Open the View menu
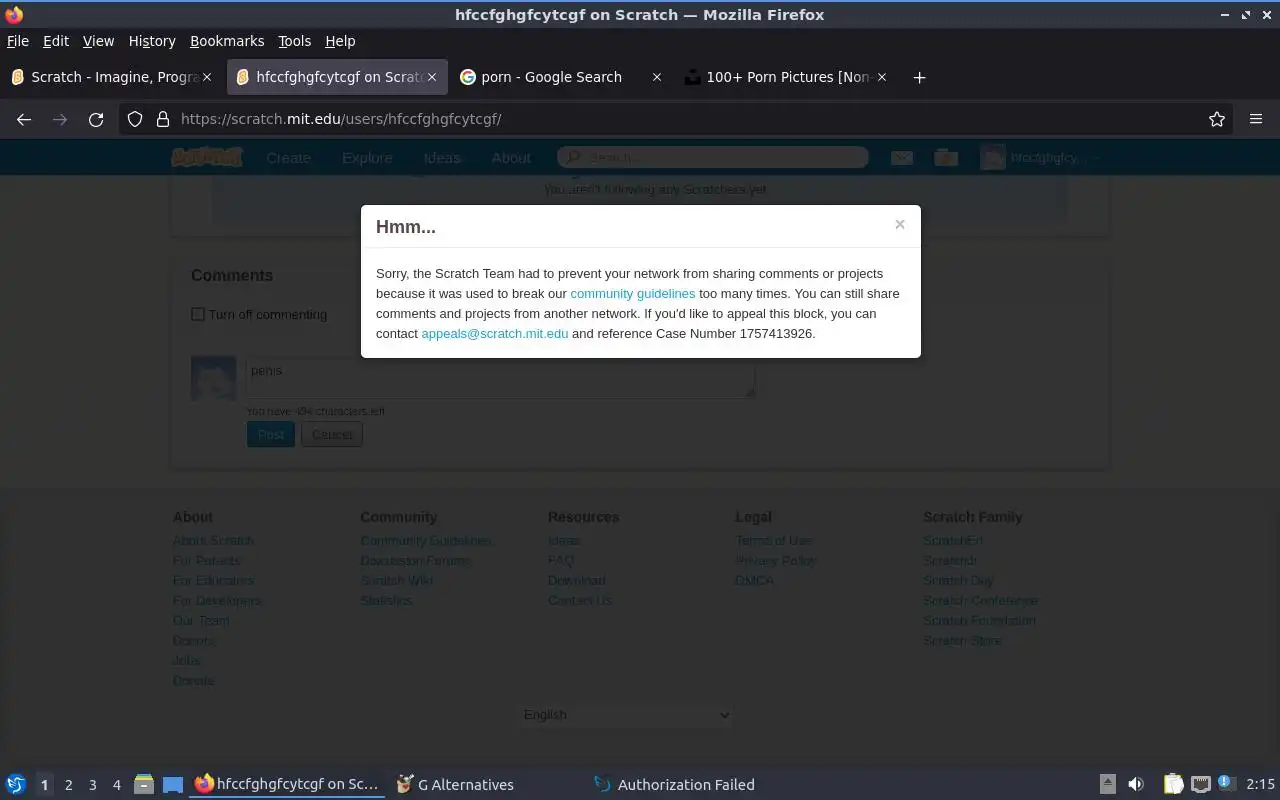 coord(98,41)
